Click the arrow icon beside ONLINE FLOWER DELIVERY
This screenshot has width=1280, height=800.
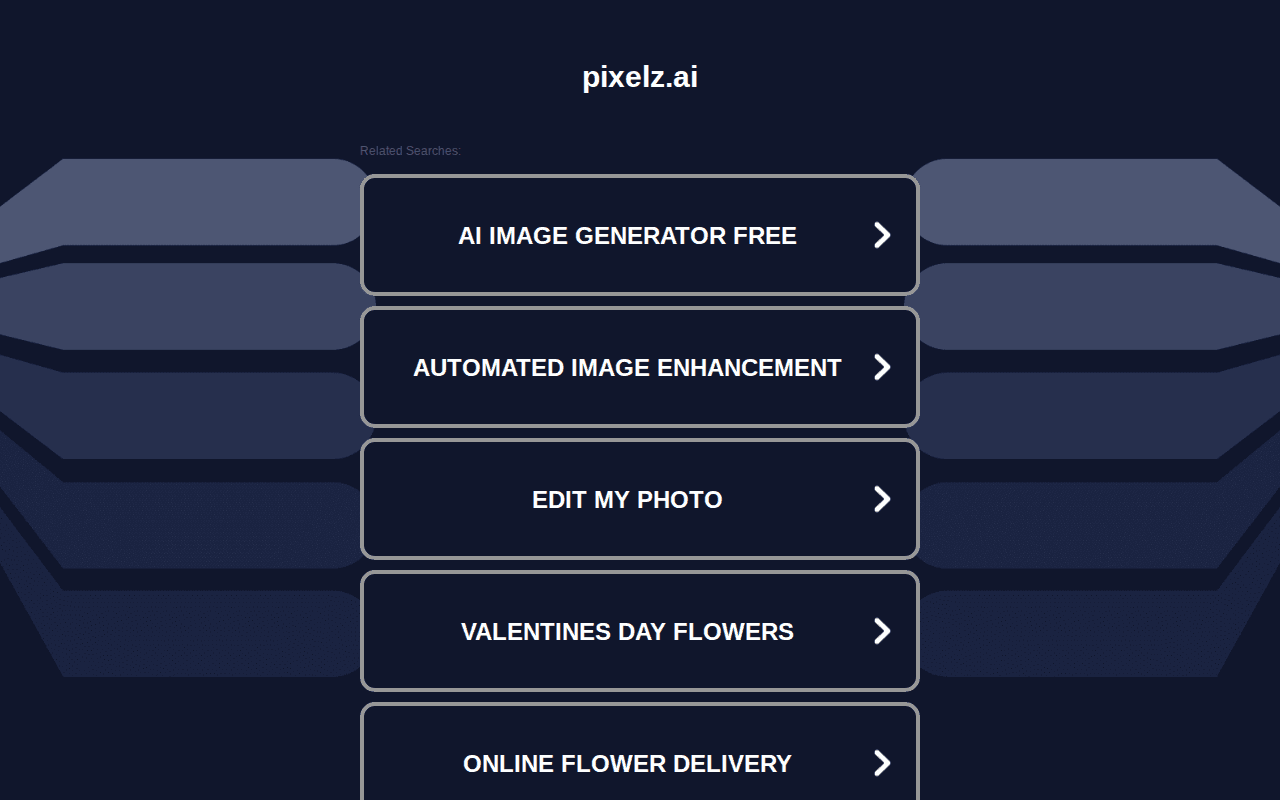(x=882, y=763)
